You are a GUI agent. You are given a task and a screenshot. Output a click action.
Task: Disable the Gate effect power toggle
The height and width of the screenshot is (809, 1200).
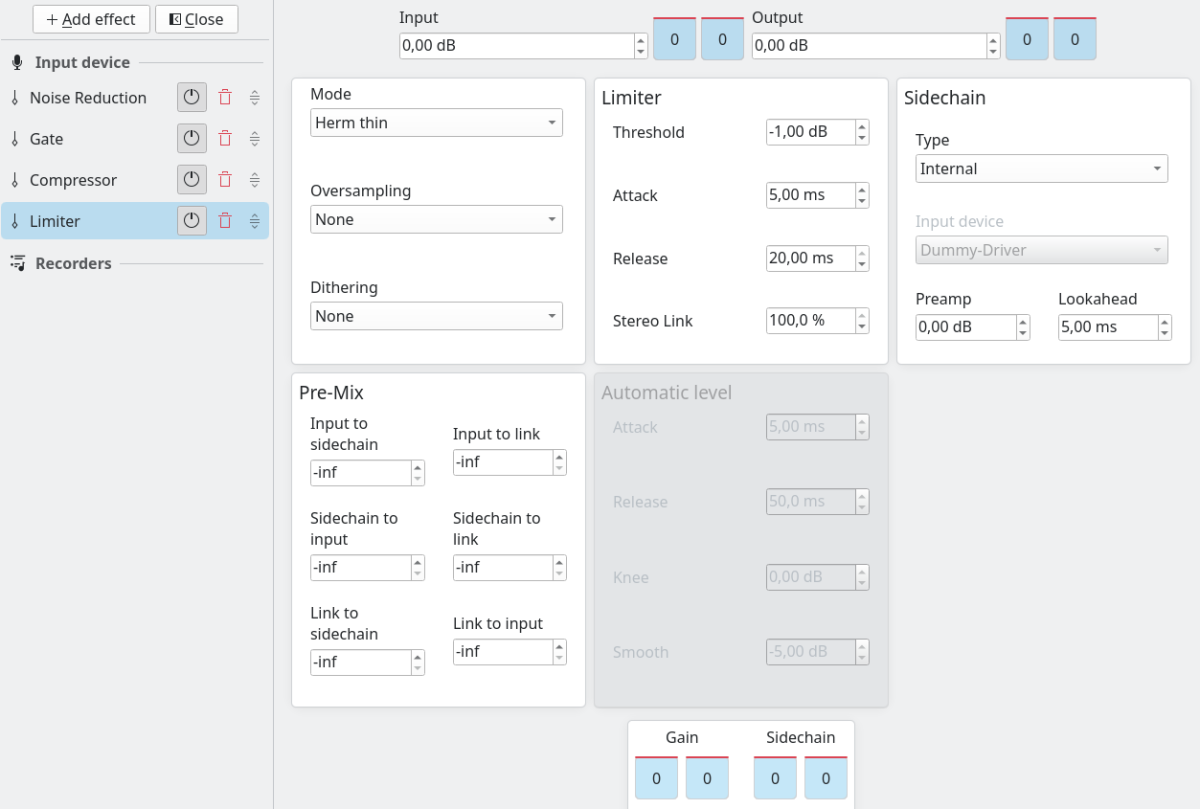(192, 139)
